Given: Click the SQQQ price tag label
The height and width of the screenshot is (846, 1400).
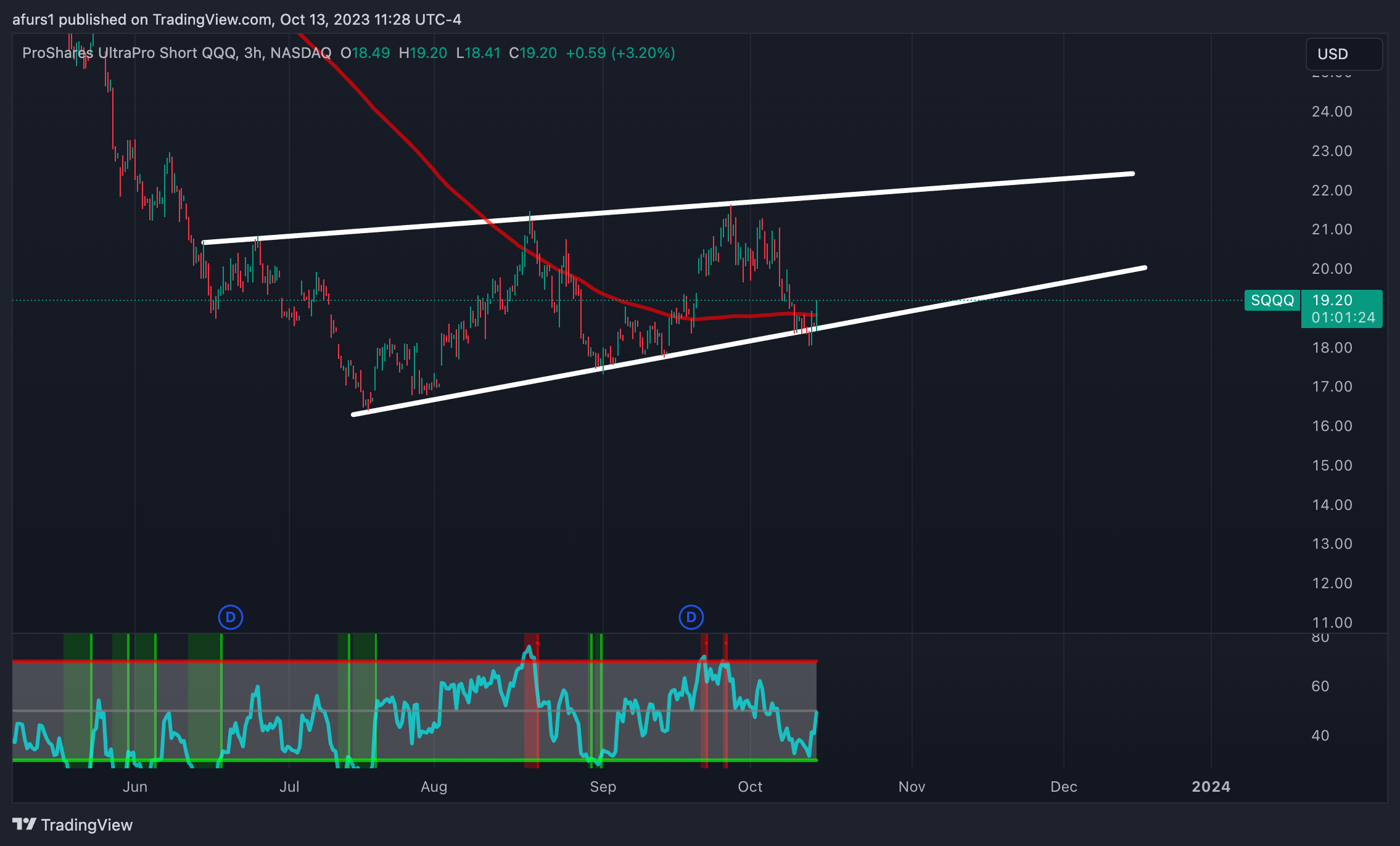Looking at the screenshot, I should point(1272,300).
